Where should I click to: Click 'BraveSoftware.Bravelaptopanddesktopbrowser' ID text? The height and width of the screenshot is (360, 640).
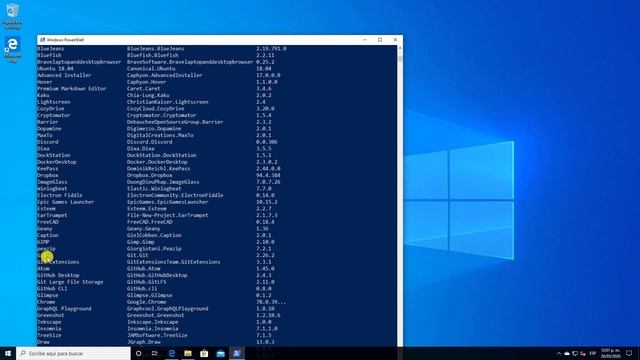coord(190,62)
